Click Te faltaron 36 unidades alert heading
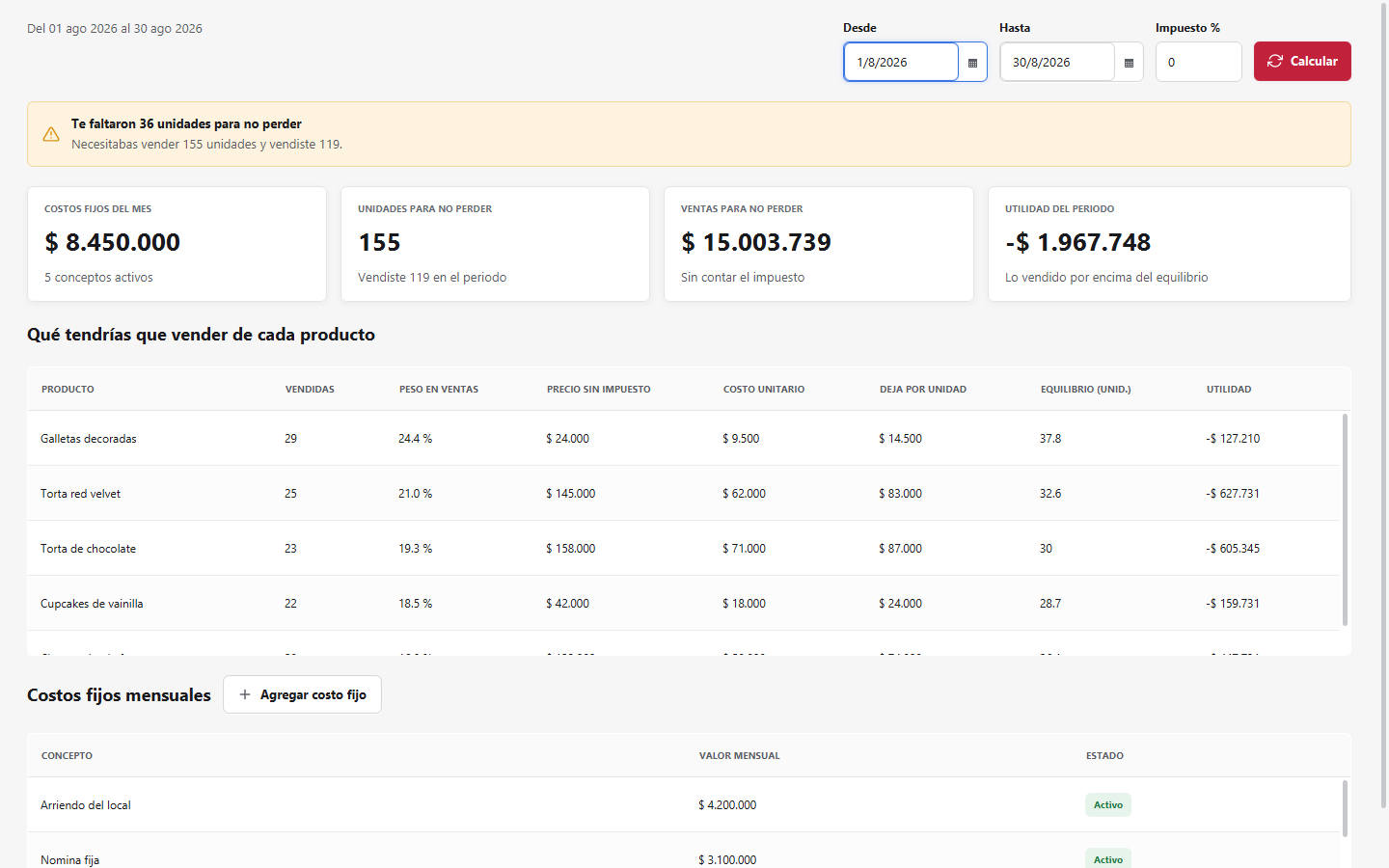The width and height of the screenshot is (1389, 868). pyautogui.click(x=186, y=124)
